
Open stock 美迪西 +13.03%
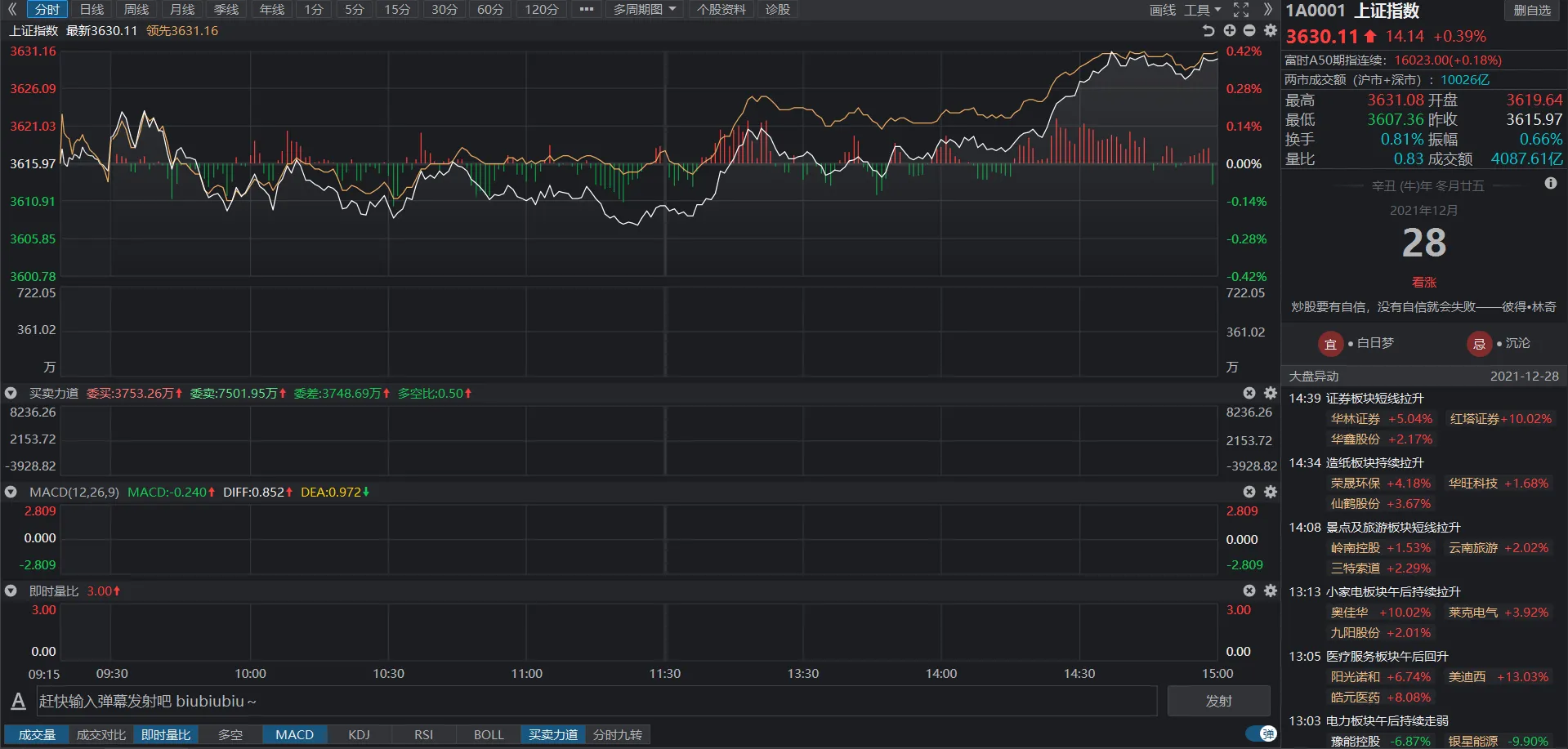[1499, 677]
